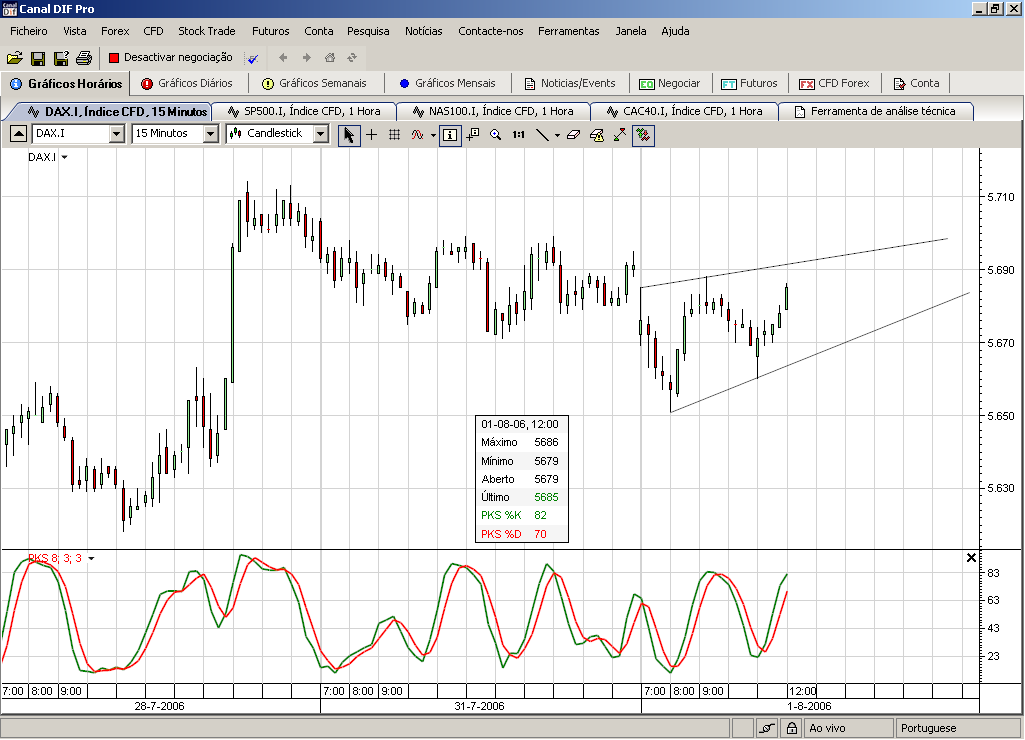Click the data box date 01-08-06, 12:00
The height and width of the screenshot is (740, 1025).
click(x=520, y=424)
